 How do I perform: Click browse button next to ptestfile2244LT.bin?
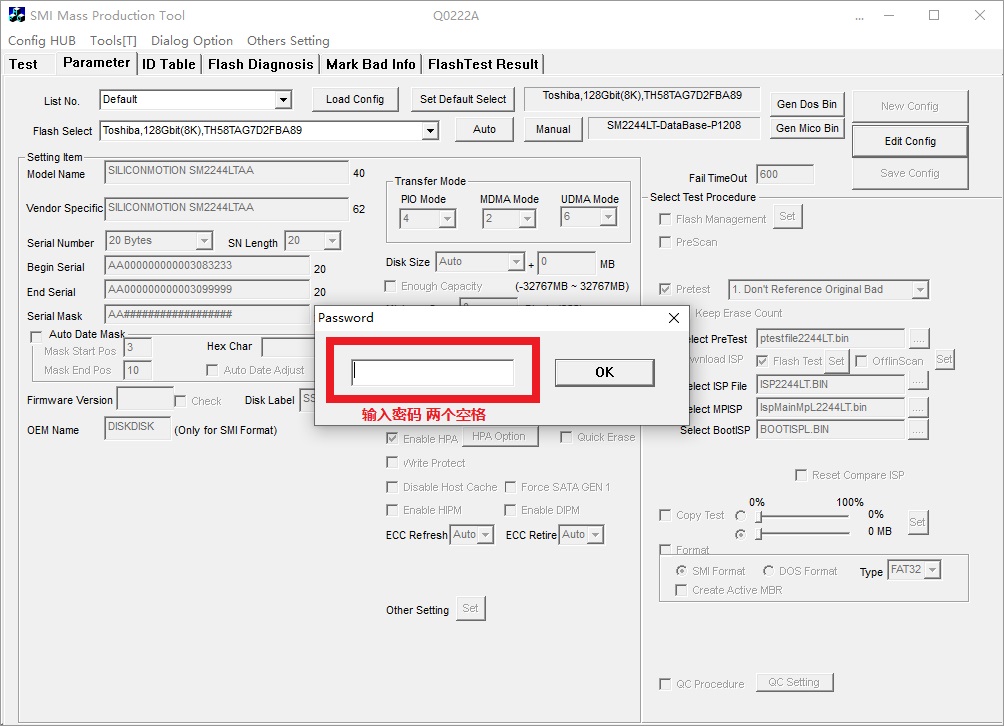click(918, 339)
